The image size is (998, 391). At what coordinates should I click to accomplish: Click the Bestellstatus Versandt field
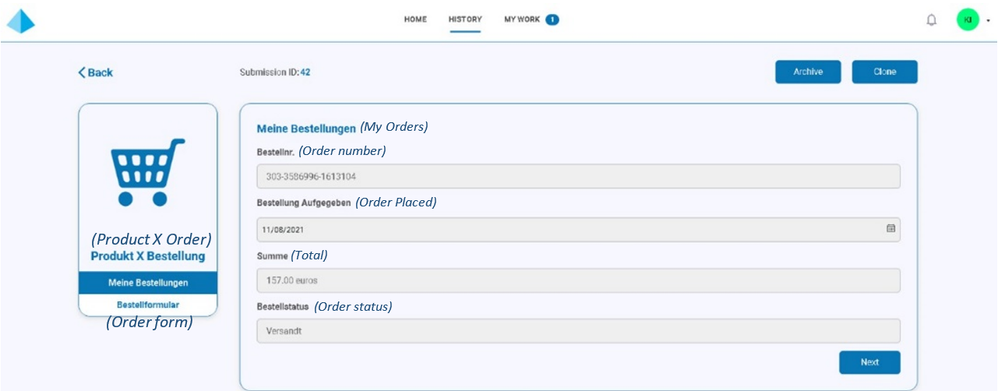(x=578, y=331)
